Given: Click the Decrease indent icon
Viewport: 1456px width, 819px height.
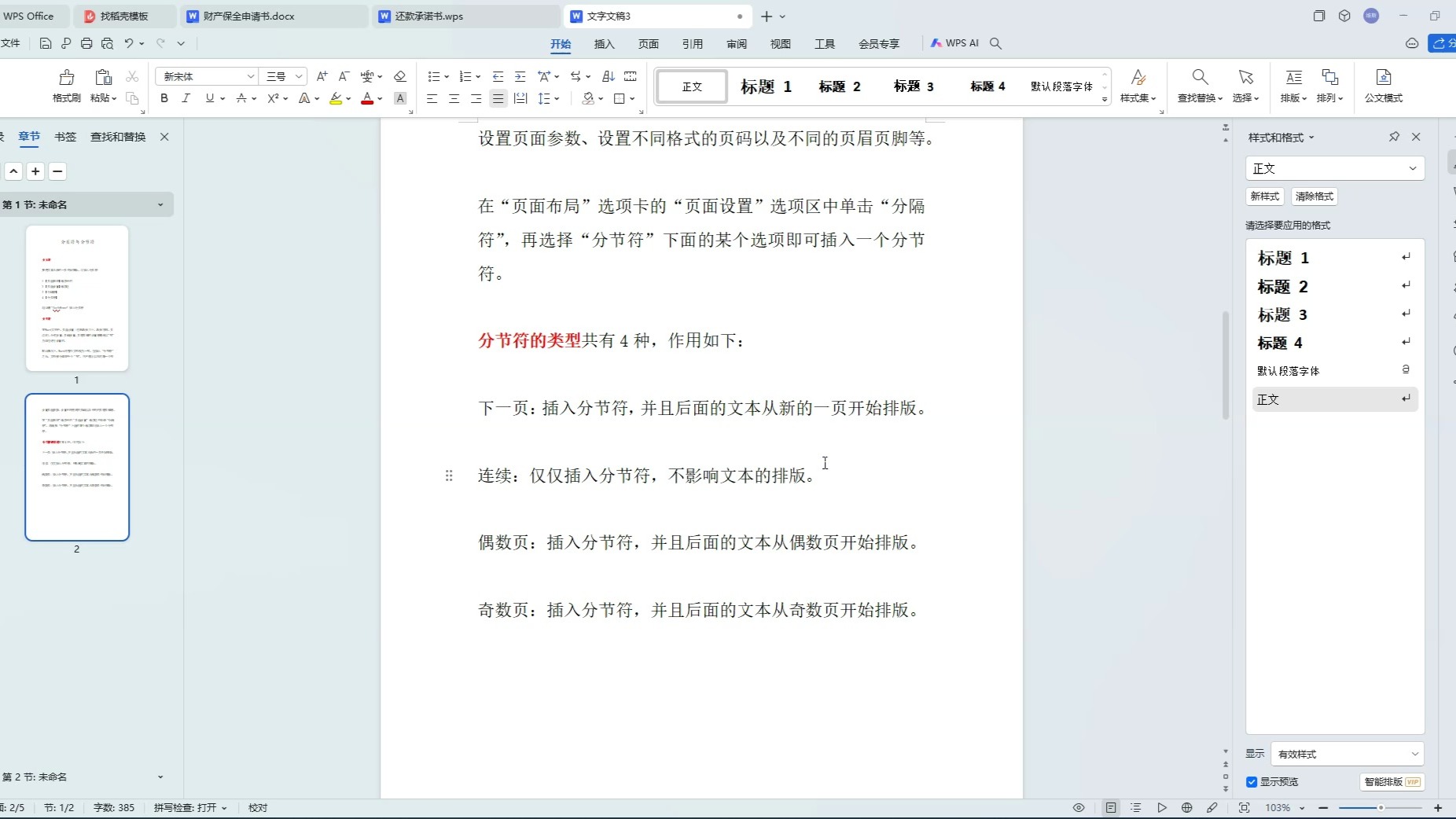Looking at the screenshot, I should (x=498, y=76).
